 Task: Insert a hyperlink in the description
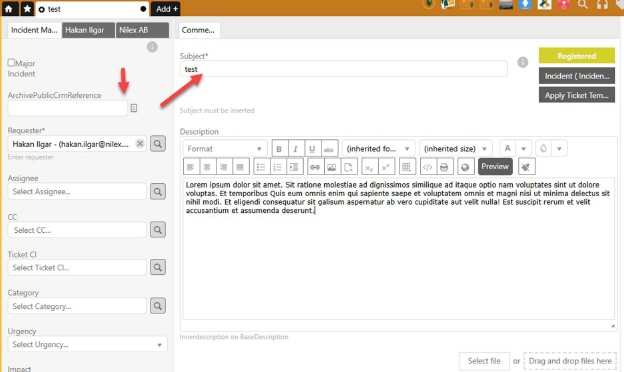[315, 167]
